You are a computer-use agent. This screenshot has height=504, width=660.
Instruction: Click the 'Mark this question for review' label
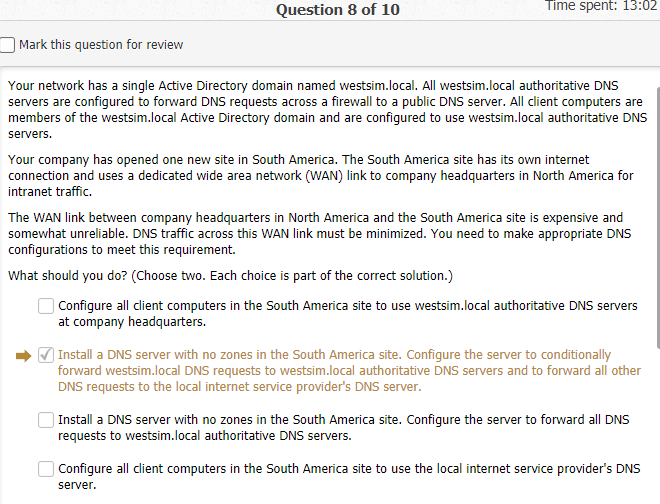point(101,45)
